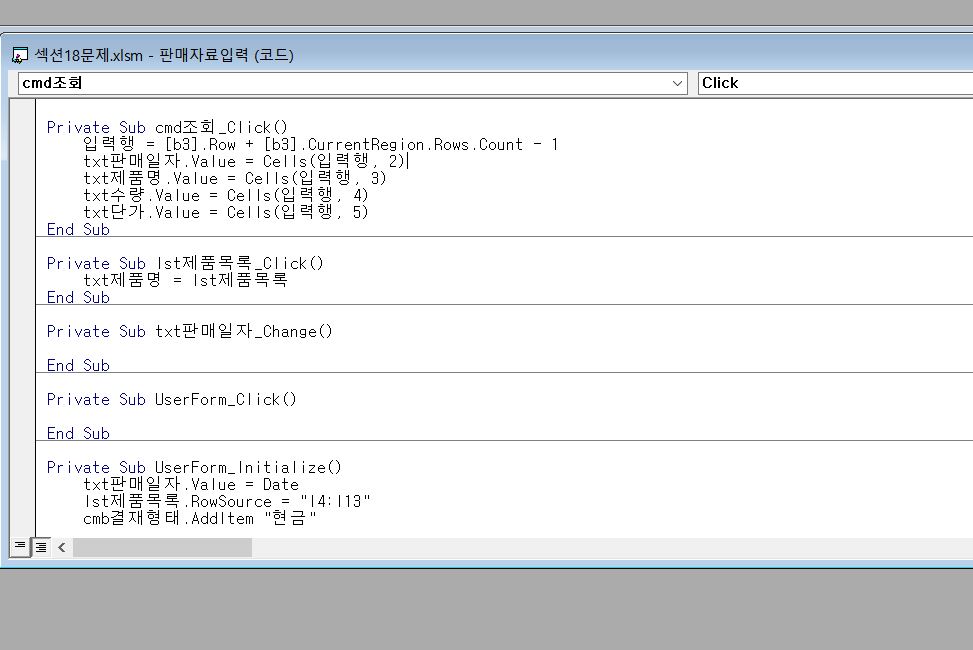Open the Click procedure combo box
Image resolution: width=973 pixels, height=650 pixels.
835,83
